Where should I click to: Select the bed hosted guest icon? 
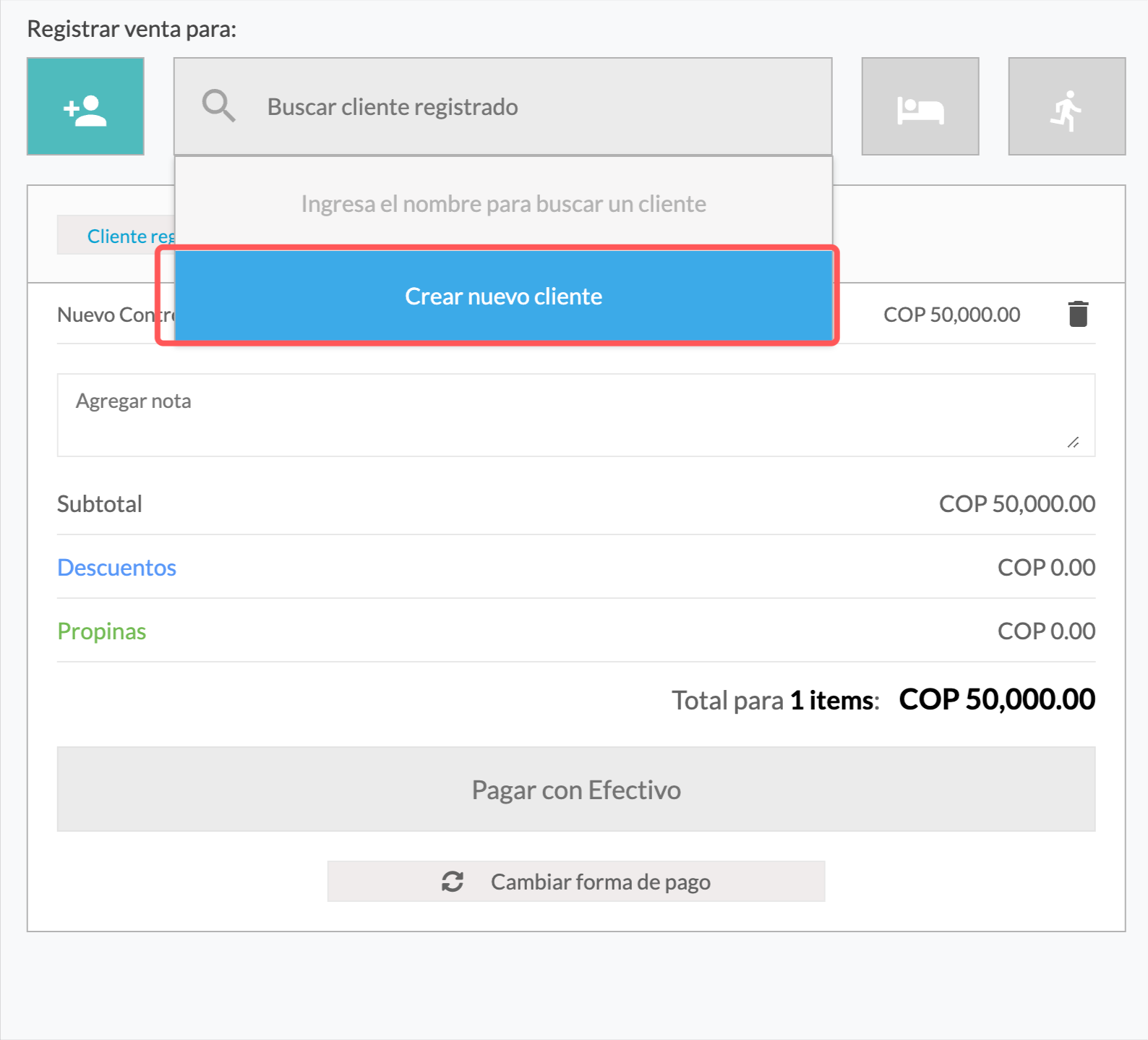coord(920,106)
